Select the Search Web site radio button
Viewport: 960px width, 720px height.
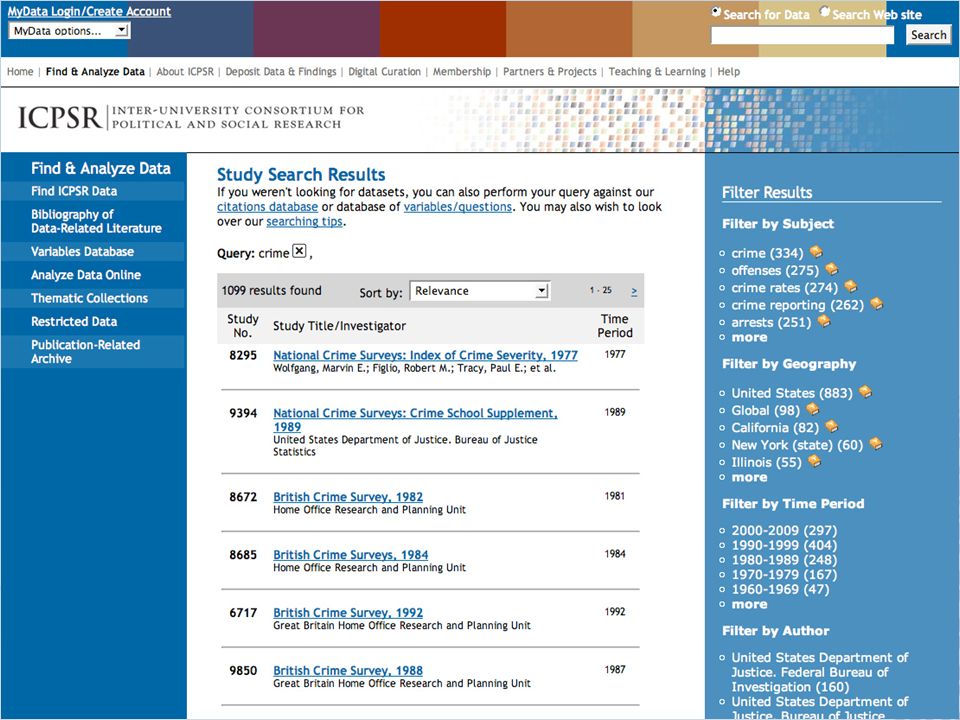tap(824, 12)
